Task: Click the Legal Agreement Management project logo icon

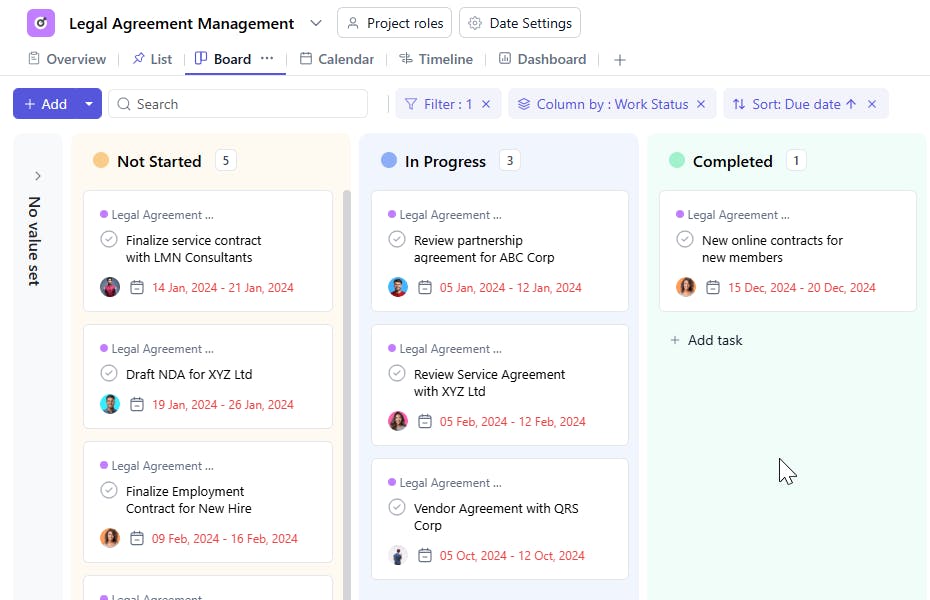Action: click(41, 23)
